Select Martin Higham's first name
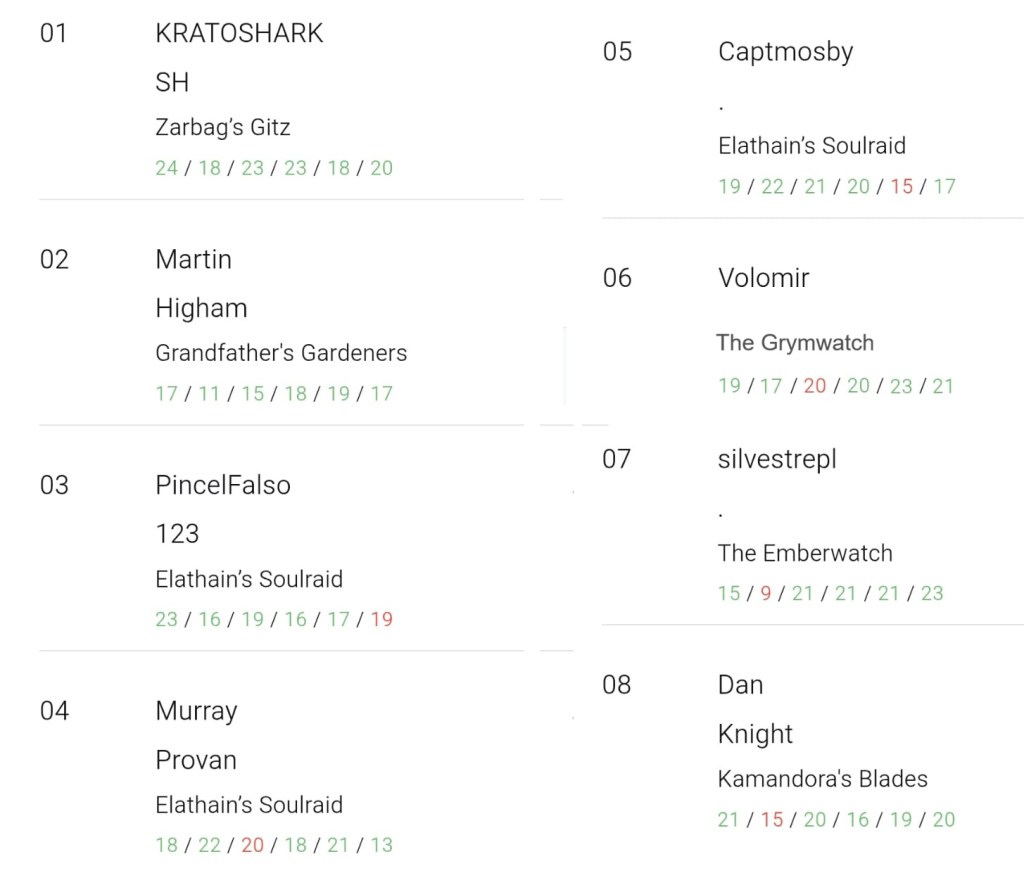 click(x=193, y=259)
